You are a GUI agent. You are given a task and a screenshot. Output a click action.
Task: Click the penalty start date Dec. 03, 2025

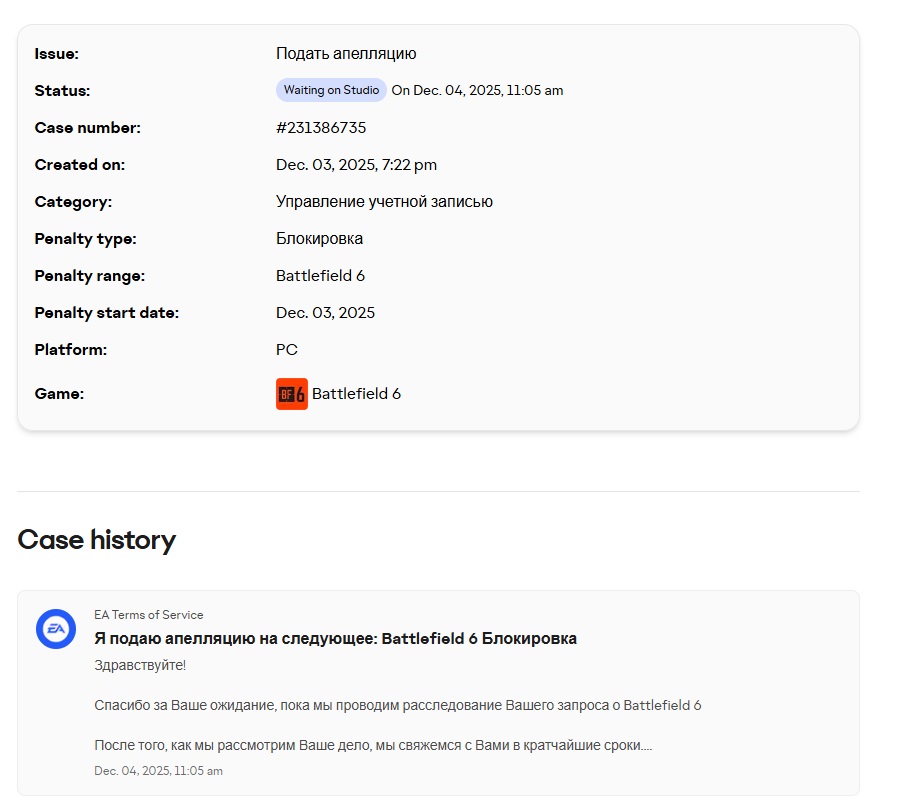(325, 313)
